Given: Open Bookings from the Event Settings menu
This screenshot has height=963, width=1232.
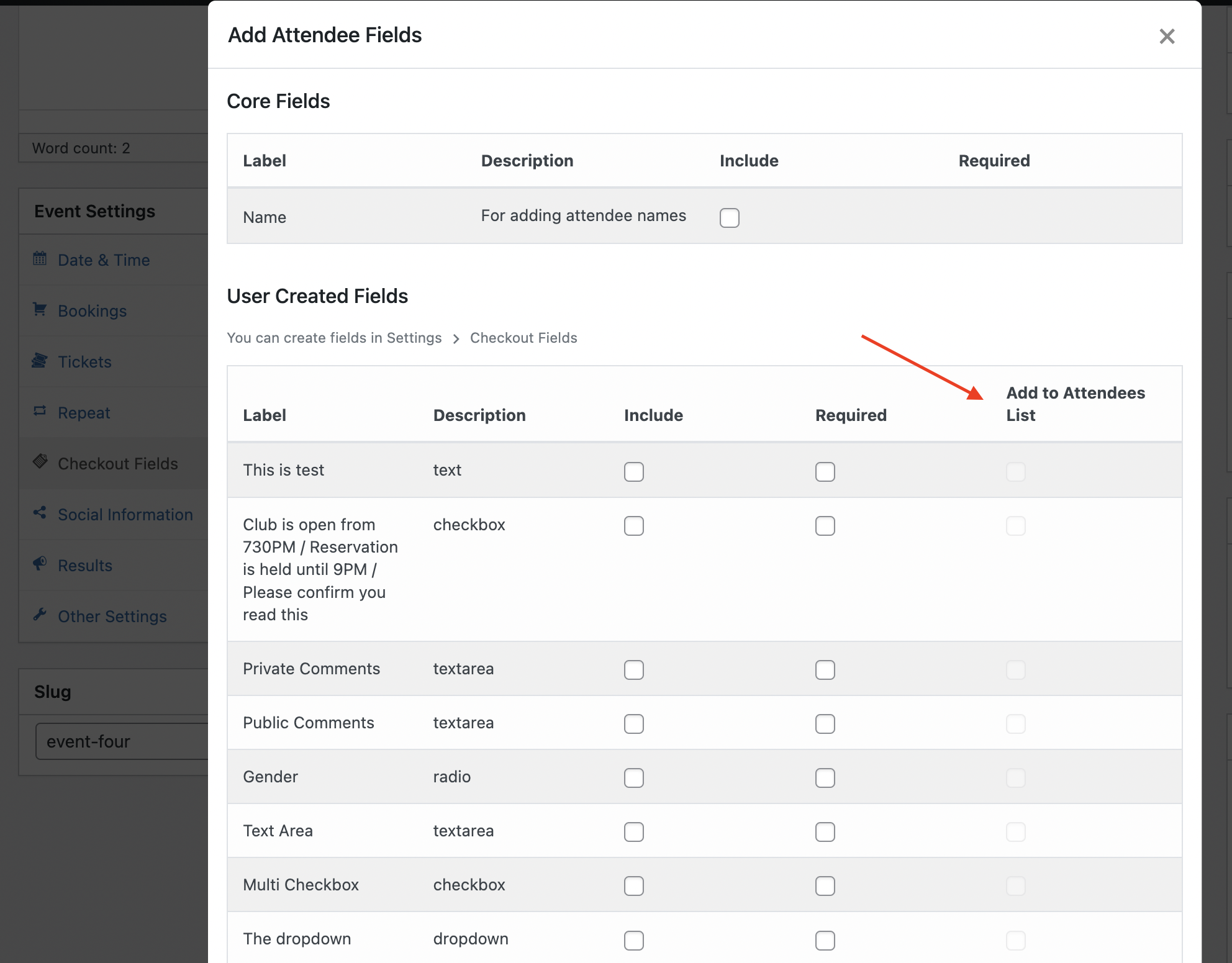Looking at the screenshot, I should click(x=92, y=310).
